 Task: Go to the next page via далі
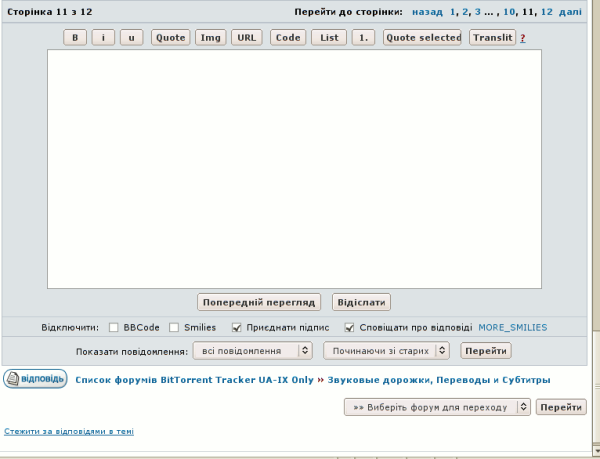click(570, 12)
